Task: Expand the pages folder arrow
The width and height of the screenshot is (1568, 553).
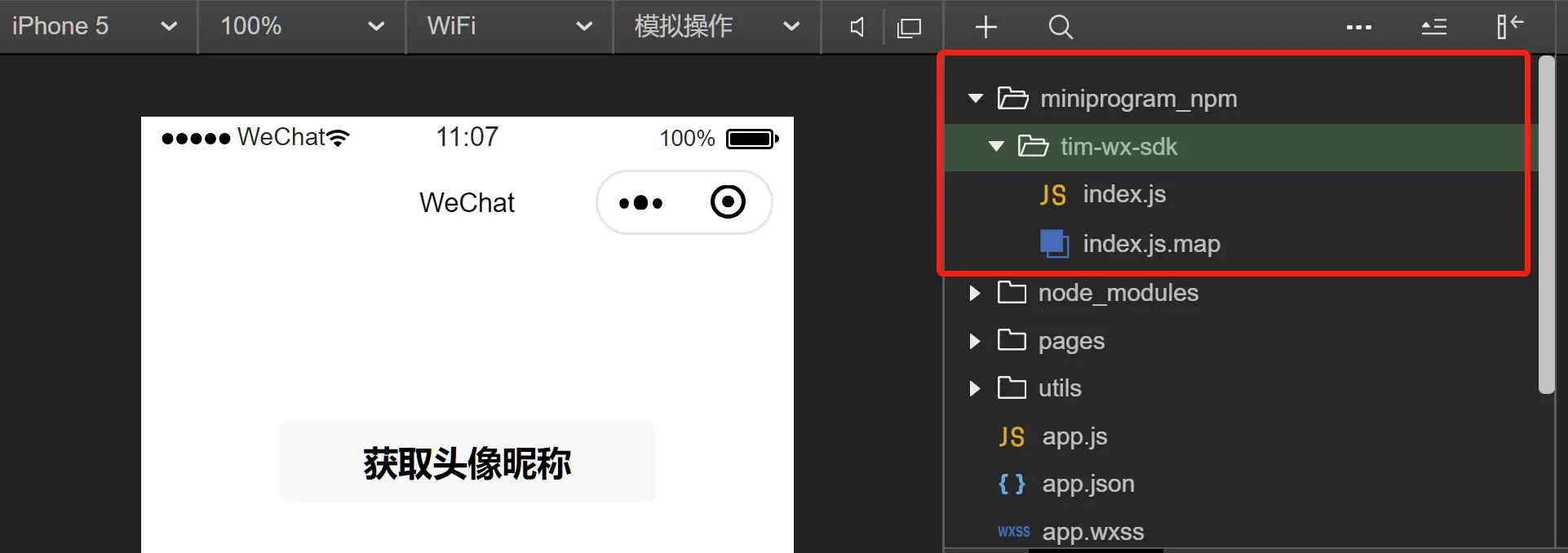Action: (x=974, y=341)
